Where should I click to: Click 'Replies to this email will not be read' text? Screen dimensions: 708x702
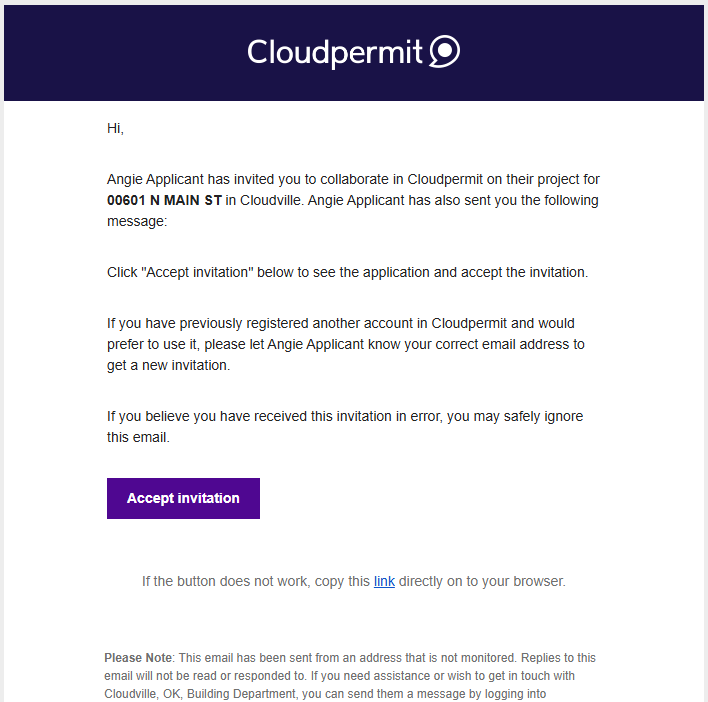coord(350,667)
